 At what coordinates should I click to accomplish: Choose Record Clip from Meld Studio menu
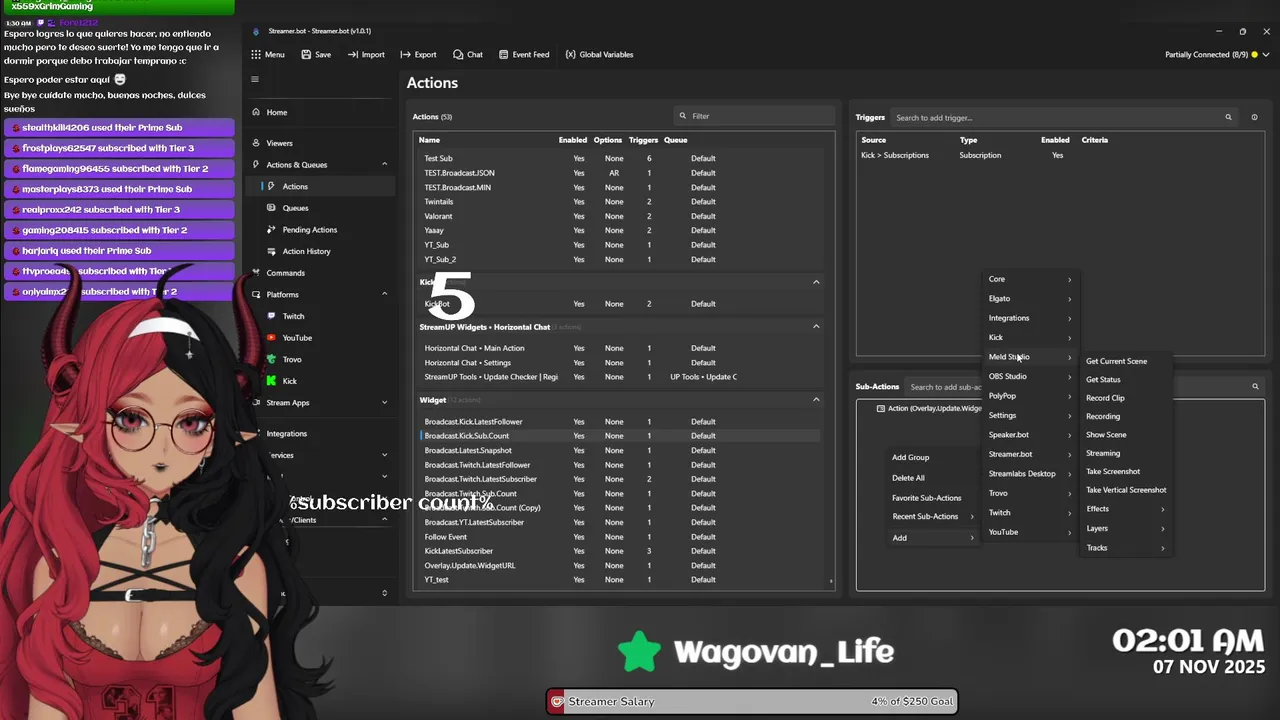click(x=1105, y=398)
